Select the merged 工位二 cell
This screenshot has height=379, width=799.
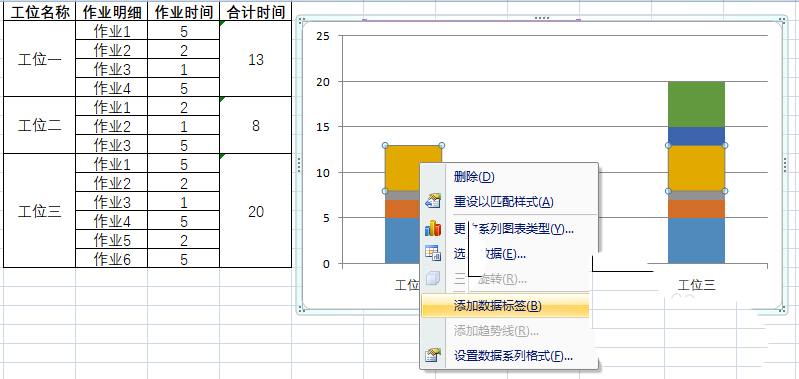40,125
